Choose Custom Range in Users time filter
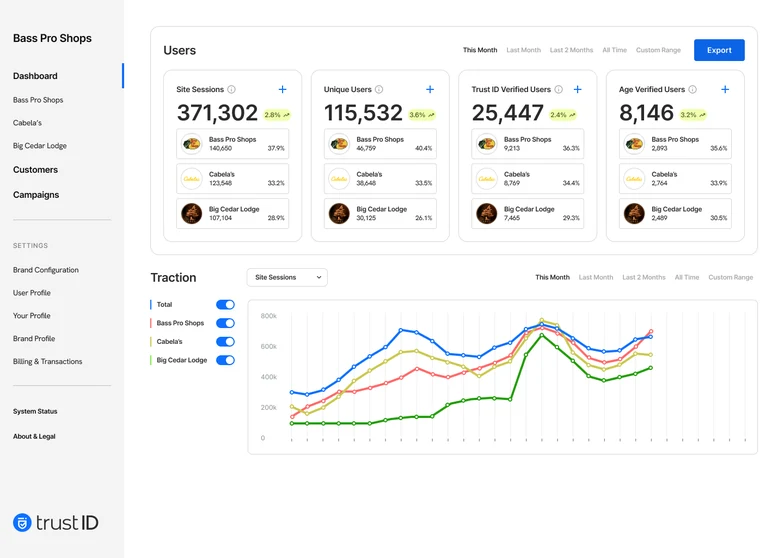Image resolution: width=784 pixels, height=558 pixels. 658,50
